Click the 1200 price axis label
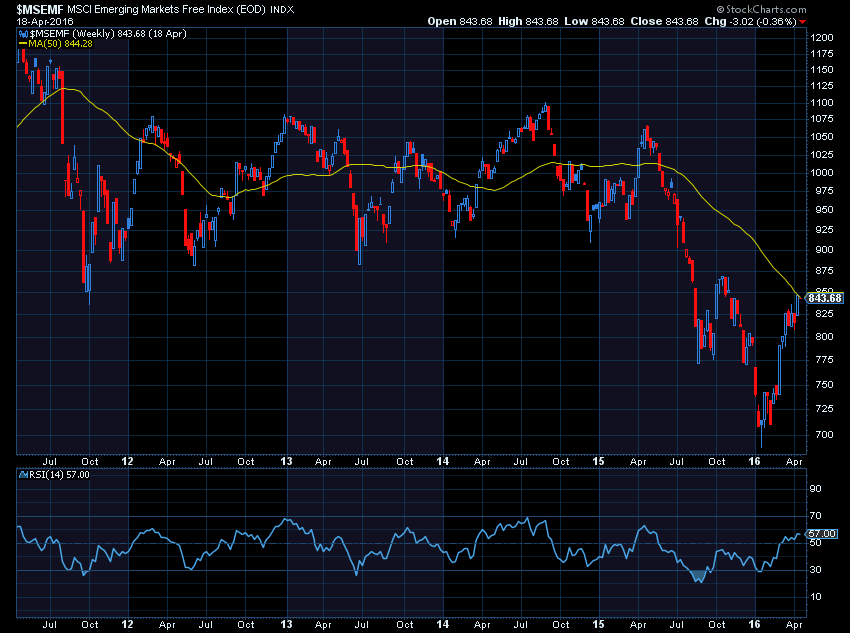Viewport: 850px width, 633px height. coord(822,38)
